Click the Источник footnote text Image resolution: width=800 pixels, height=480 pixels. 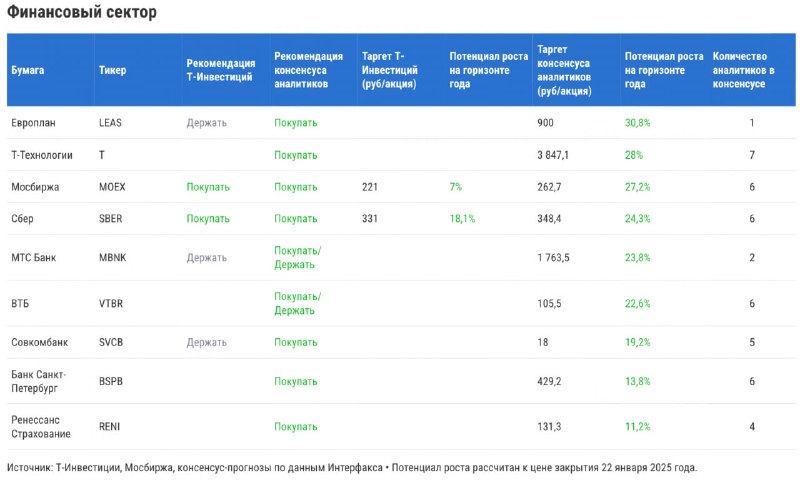coord(352,467)
